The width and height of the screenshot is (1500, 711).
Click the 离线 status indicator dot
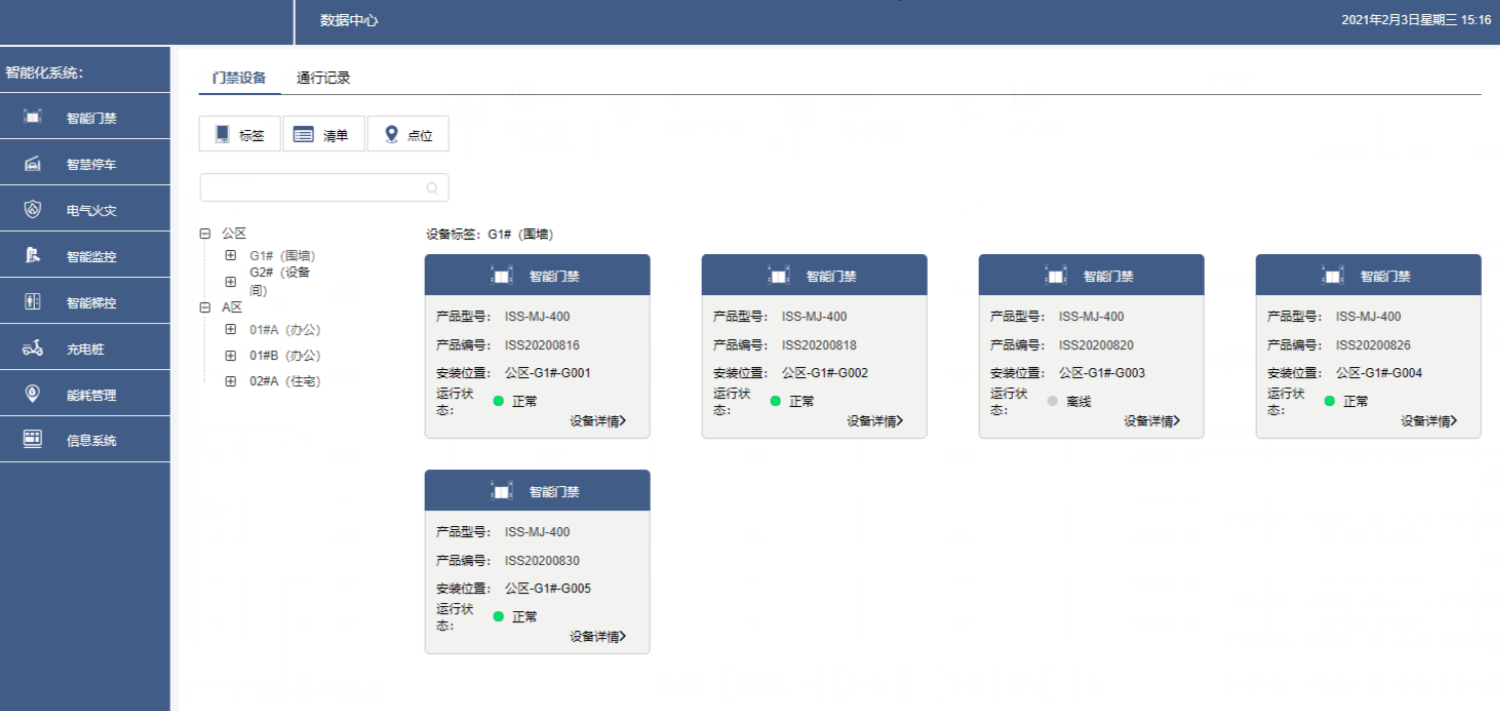1052,401
